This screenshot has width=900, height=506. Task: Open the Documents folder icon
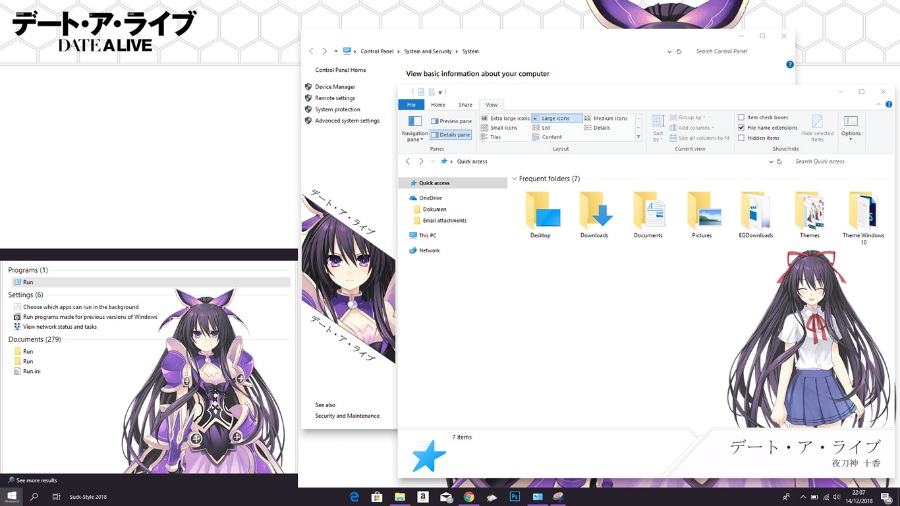pos(648,215)
